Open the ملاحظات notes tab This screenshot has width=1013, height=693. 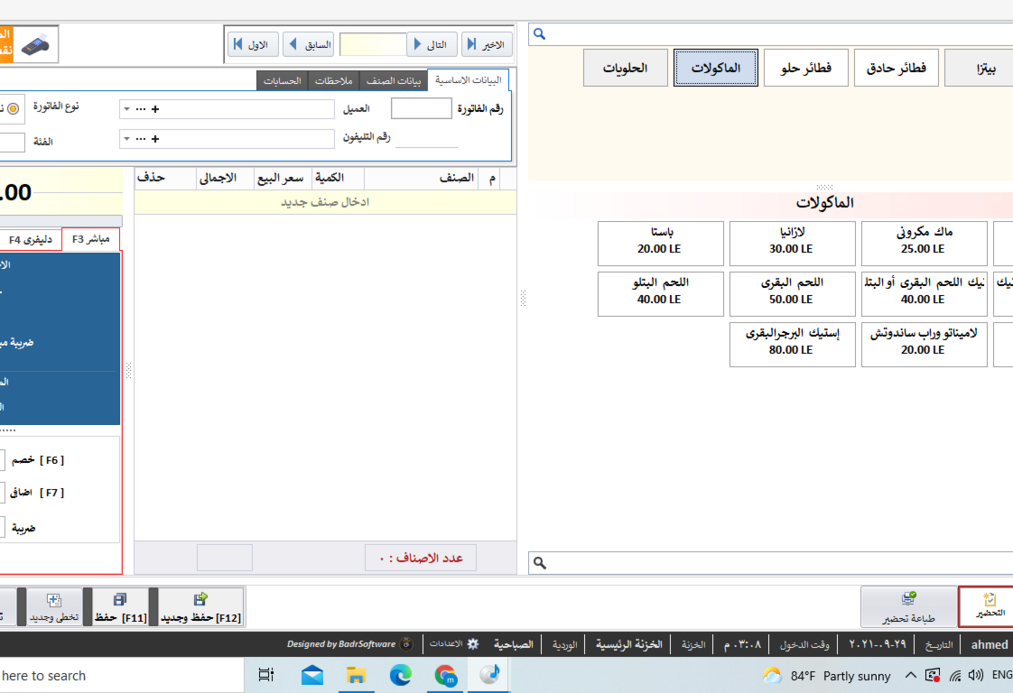(333, 80)
